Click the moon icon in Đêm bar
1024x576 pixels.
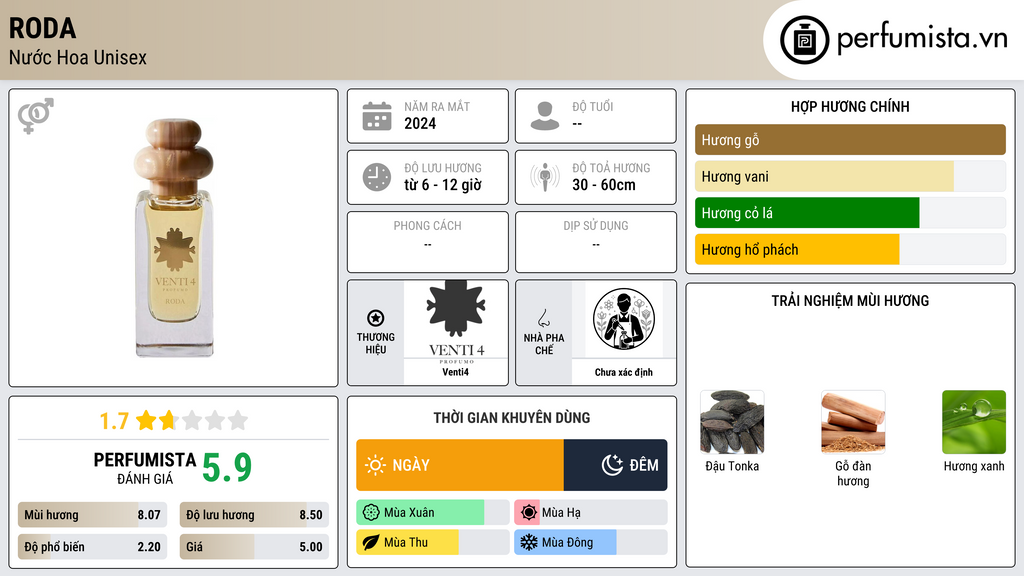pos(612,465)
